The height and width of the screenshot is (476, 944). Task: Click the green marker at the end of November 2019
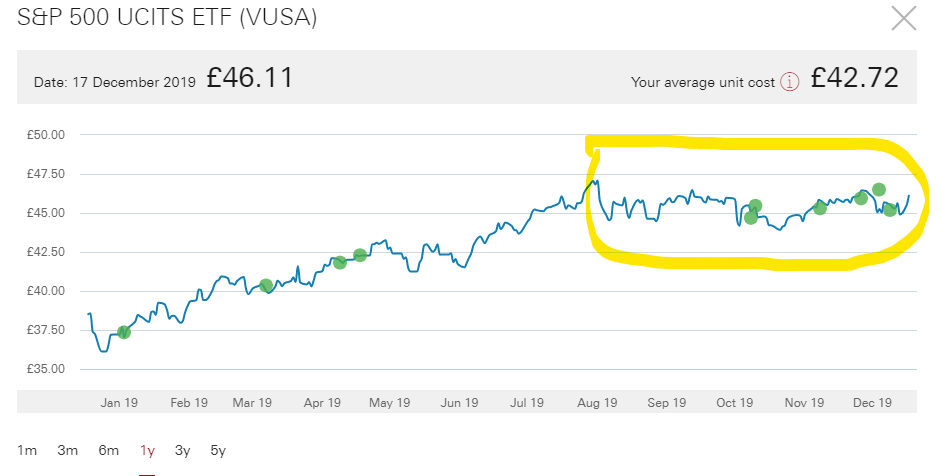860,198
